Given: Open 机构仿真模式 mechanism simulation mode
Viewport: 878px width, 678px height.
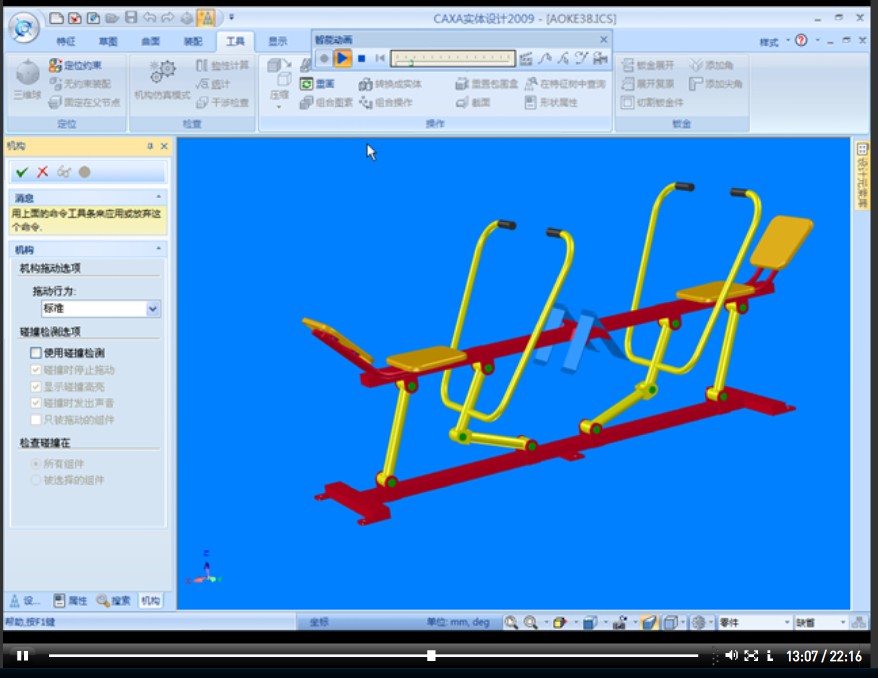Looking at the screenshot, I should tap(162, 80).
